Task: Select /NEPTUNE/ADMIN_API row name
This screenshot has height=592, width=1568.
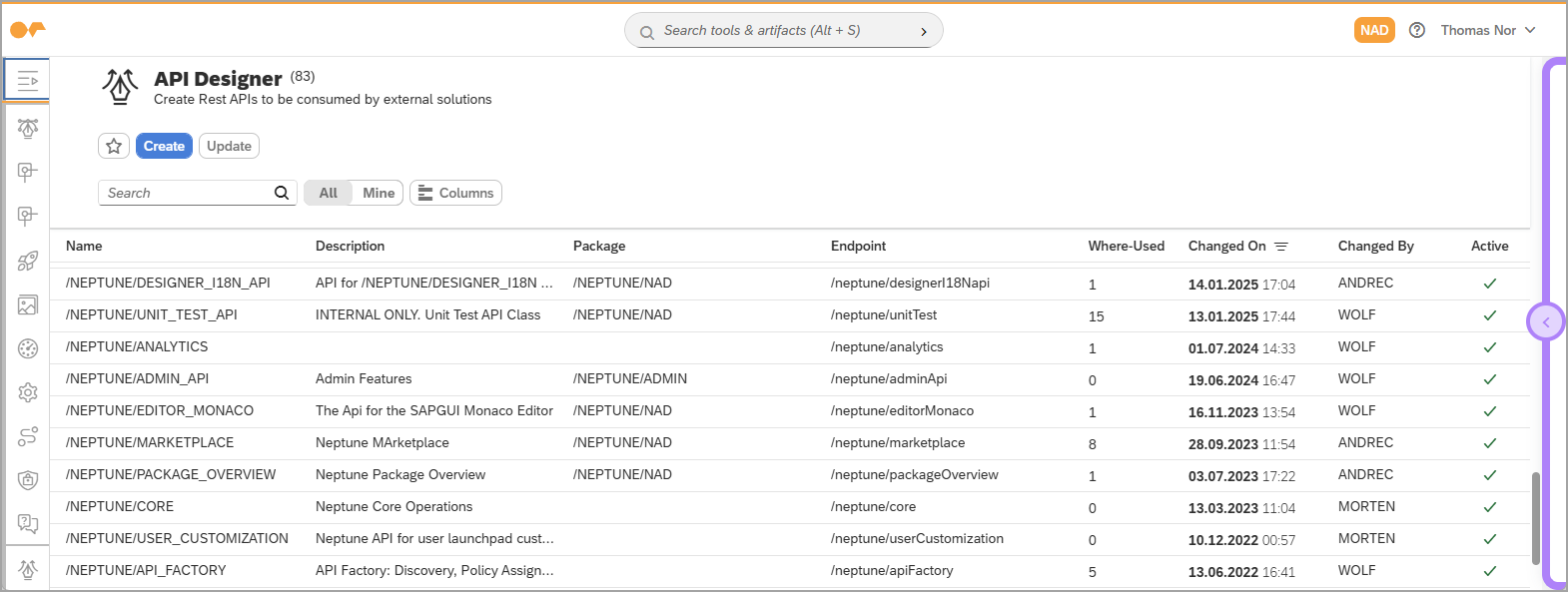Action: tap(137, 378)
